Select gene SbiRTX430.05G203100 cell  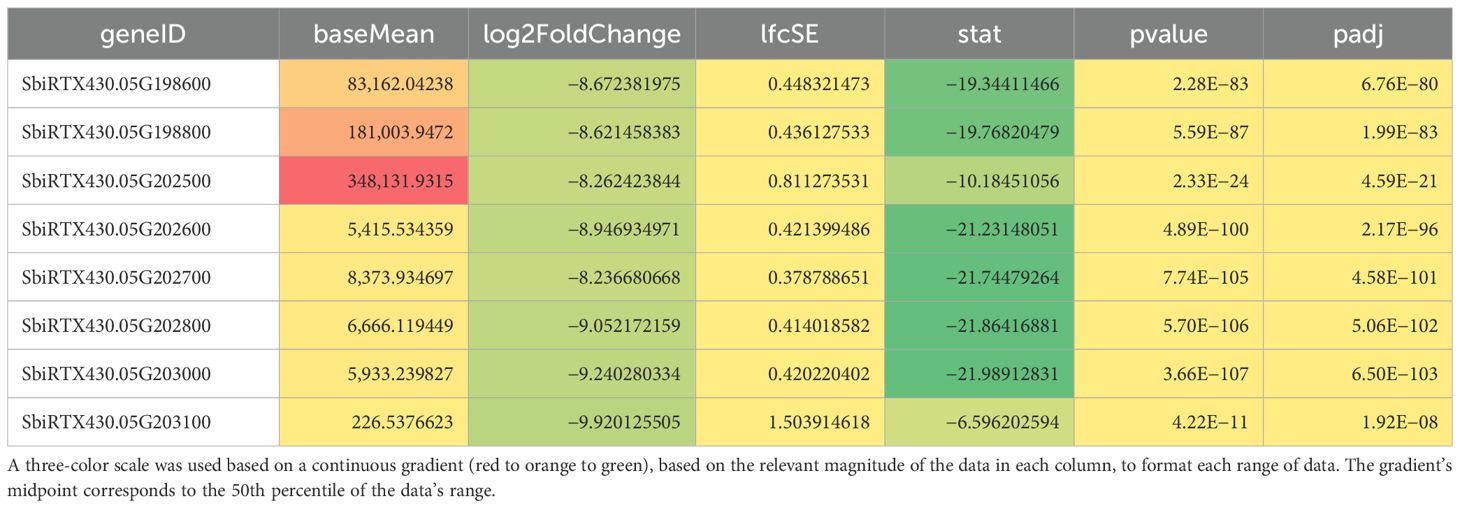[116, 421]
